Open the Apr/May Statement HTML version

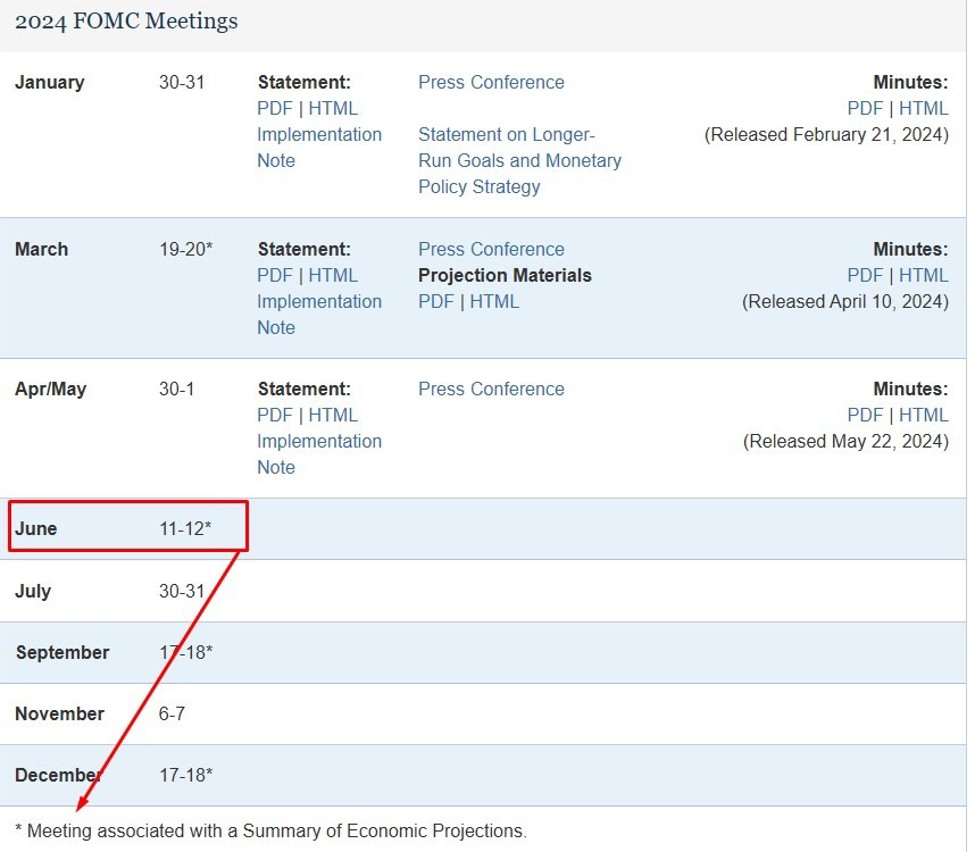(x=334, y=415)
